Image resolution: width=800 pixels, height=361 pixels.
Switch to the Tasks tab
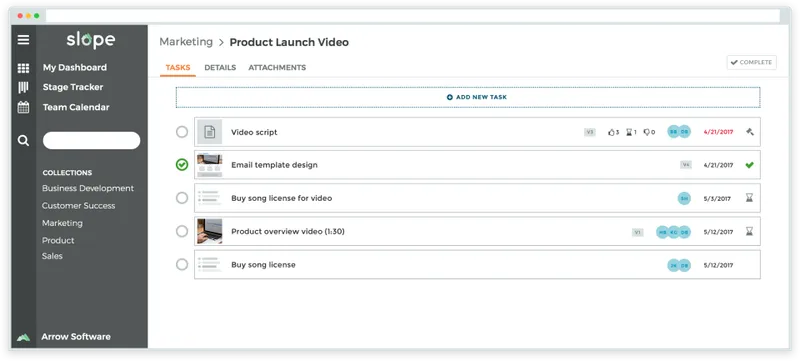tap(178, 67)
